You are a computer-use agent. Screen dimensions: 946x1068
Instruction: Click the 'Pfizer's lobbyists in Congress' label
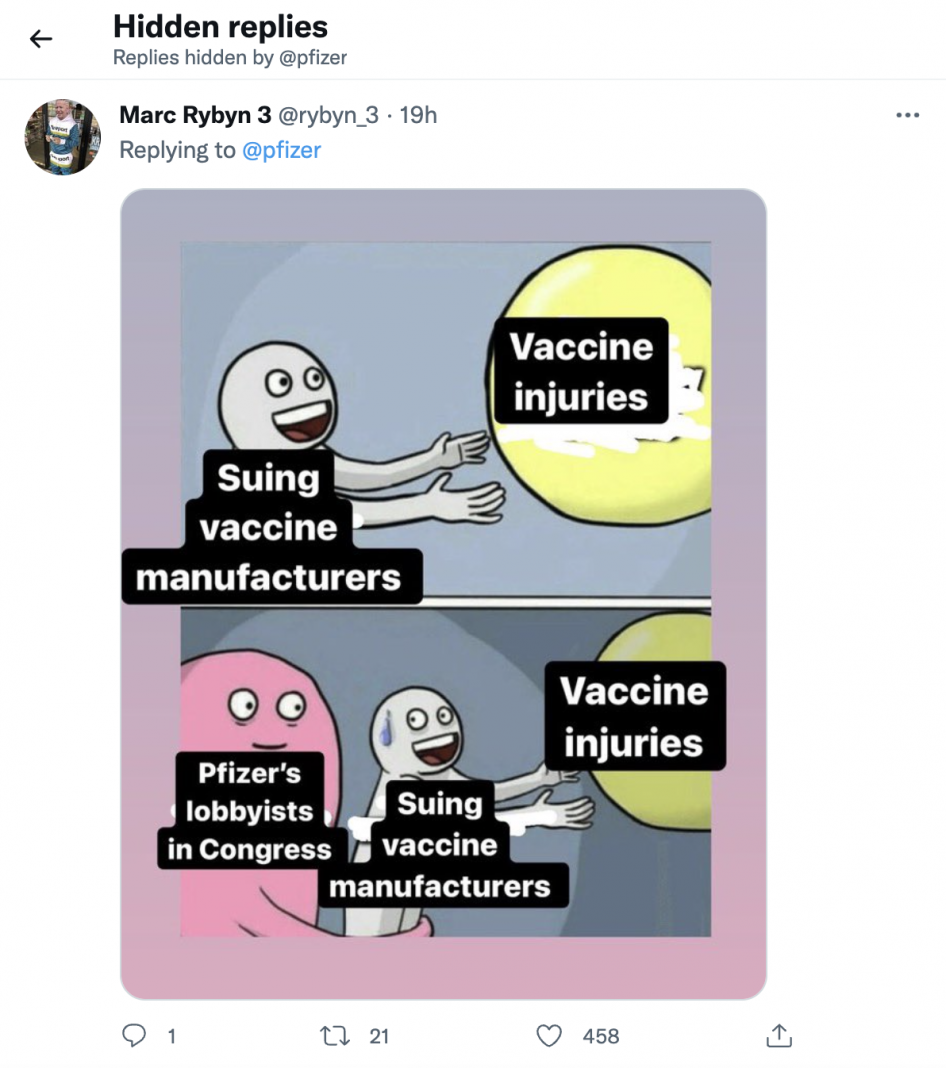click(x=249, y=811)
